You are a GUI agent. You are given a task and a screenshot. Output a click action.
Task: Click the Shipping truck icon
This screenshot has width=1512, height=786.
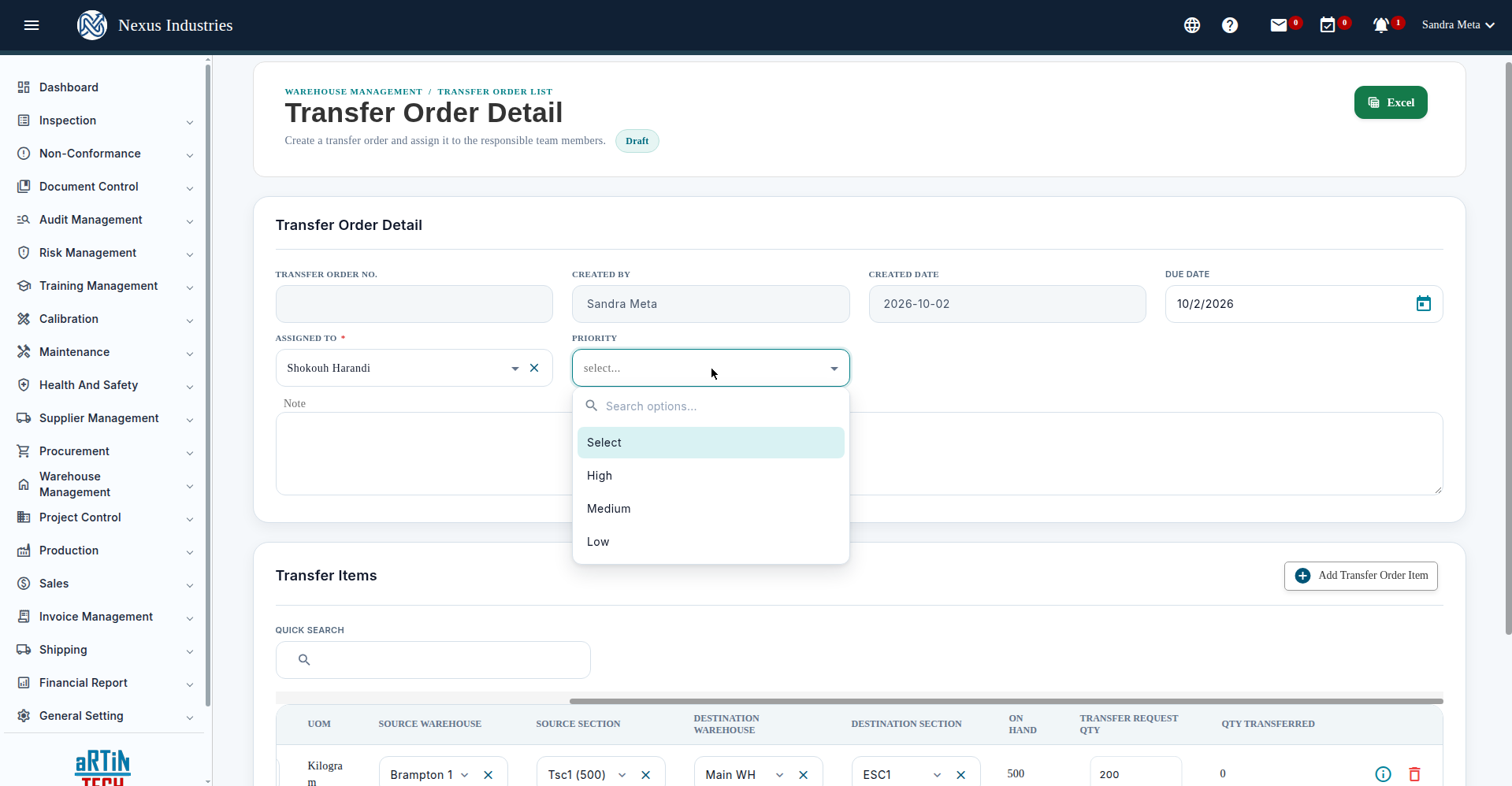(x=24, y=650)
